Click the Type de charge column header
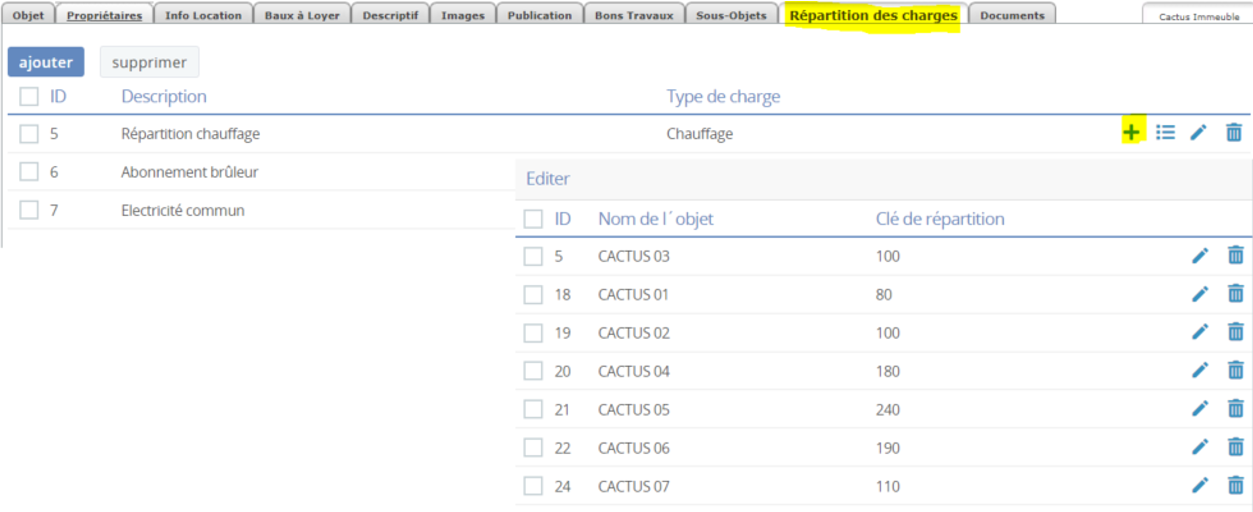The width and height of the screenshot is (1253, 512). click(x=723, y=96)
